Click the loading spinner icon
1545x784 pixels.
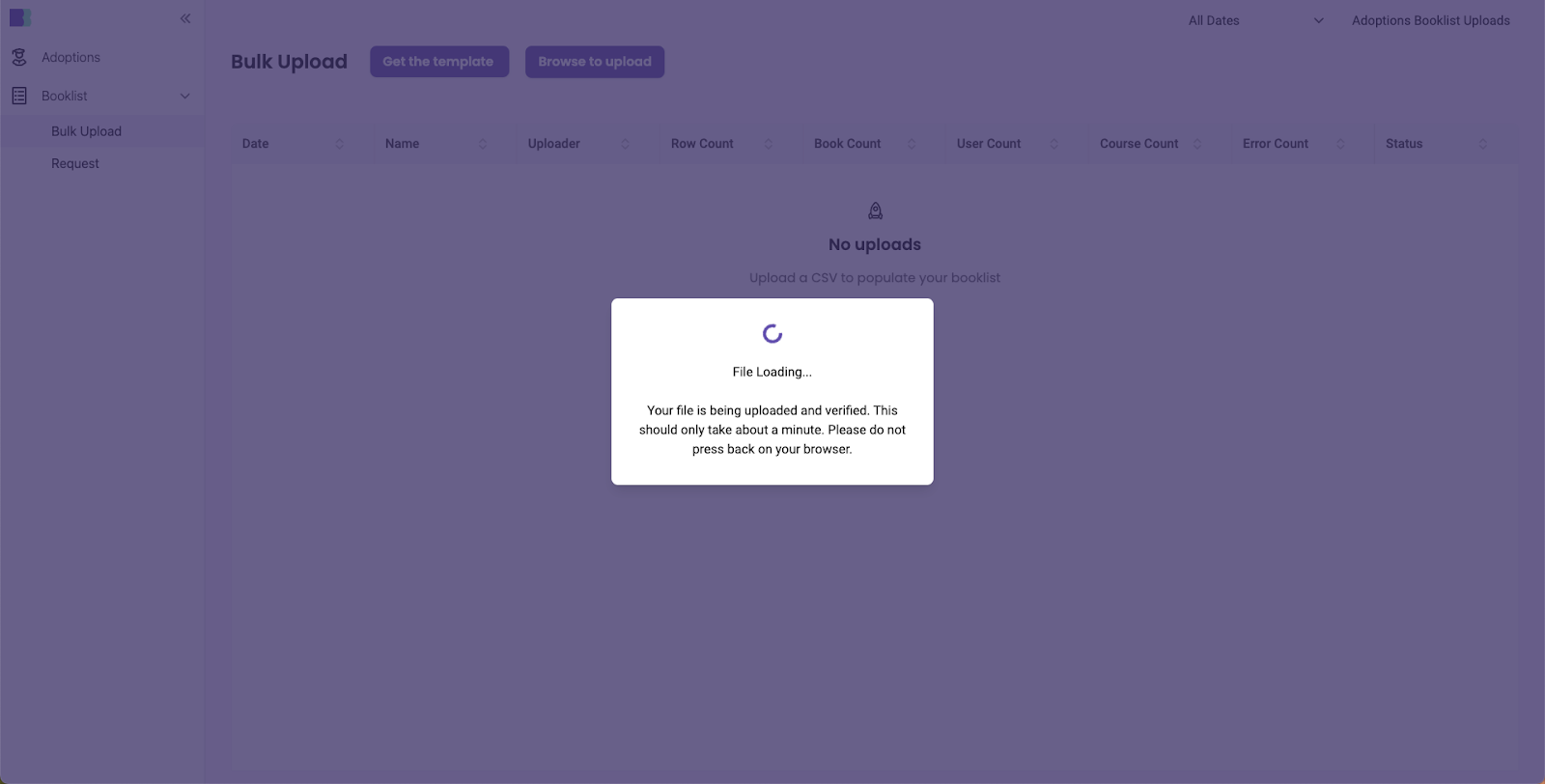pyautogui.click(x=772, y=334)
